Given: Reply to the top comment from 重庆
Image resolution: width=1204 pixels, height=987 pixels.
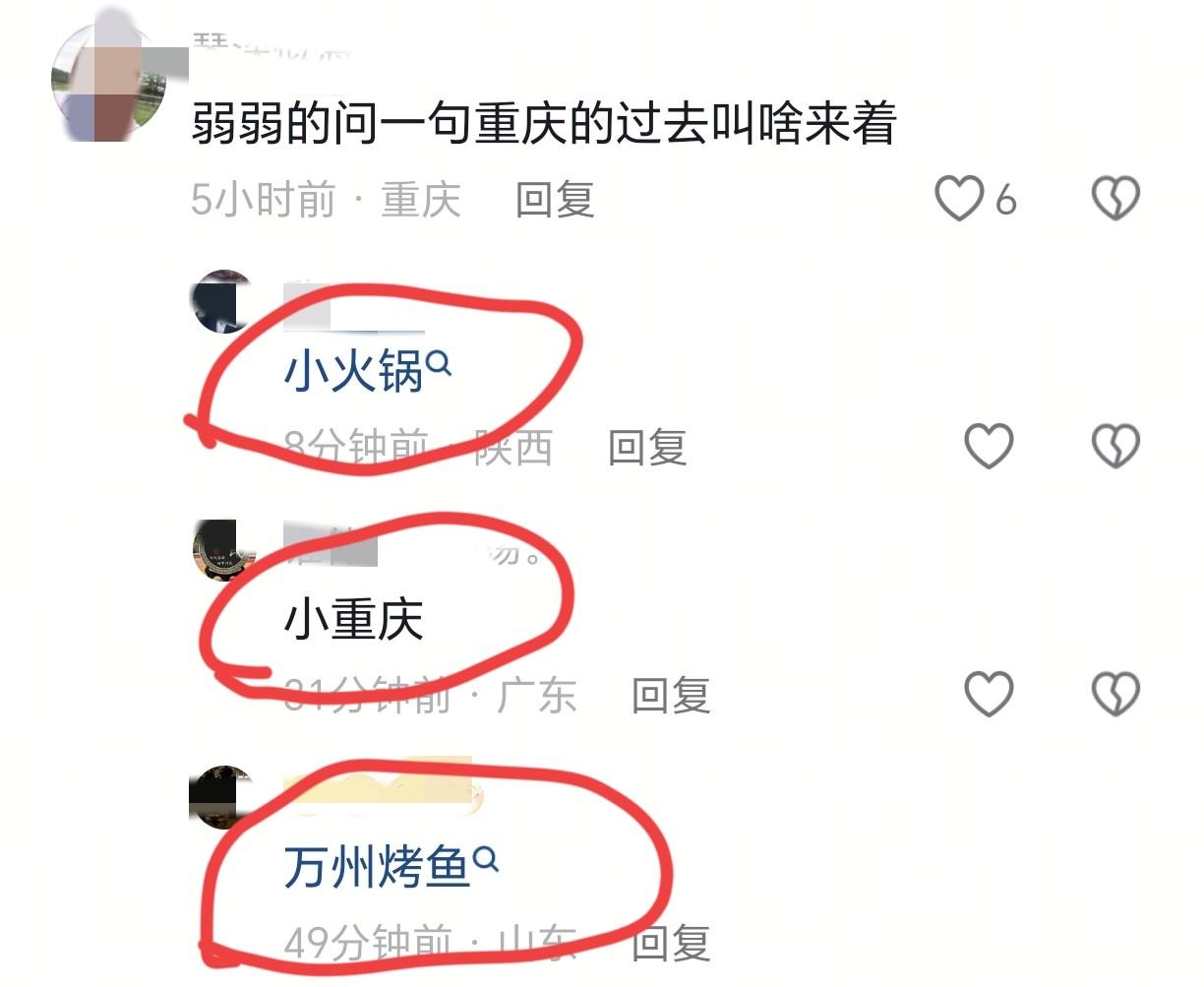Looking at the screenshot, I should [555, 200].
